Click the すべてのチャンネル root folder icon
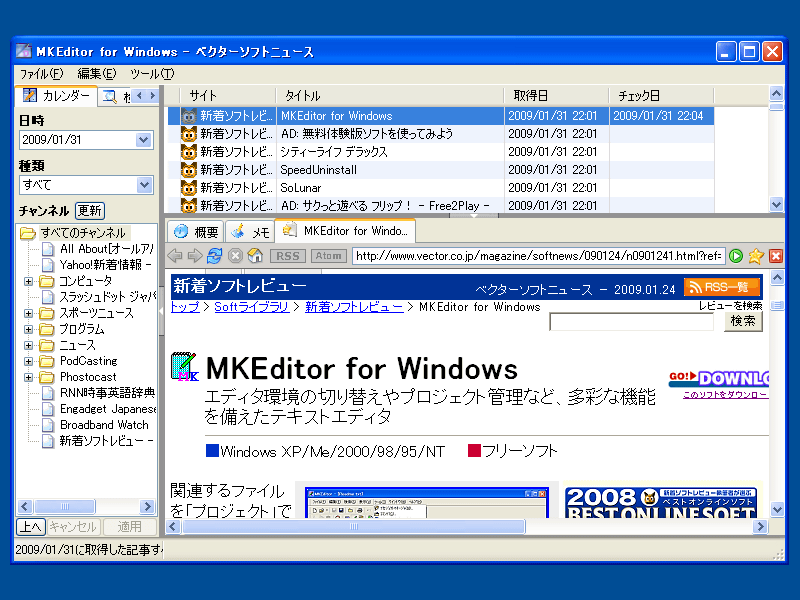This screenshot has height=600, width=800. tap(28, 233)
